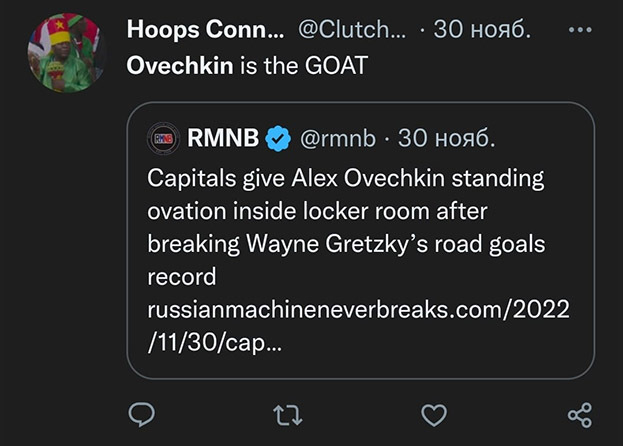The image size is (623, 446).
Task: Click the @Clutch... username handle
Action: 352,30
